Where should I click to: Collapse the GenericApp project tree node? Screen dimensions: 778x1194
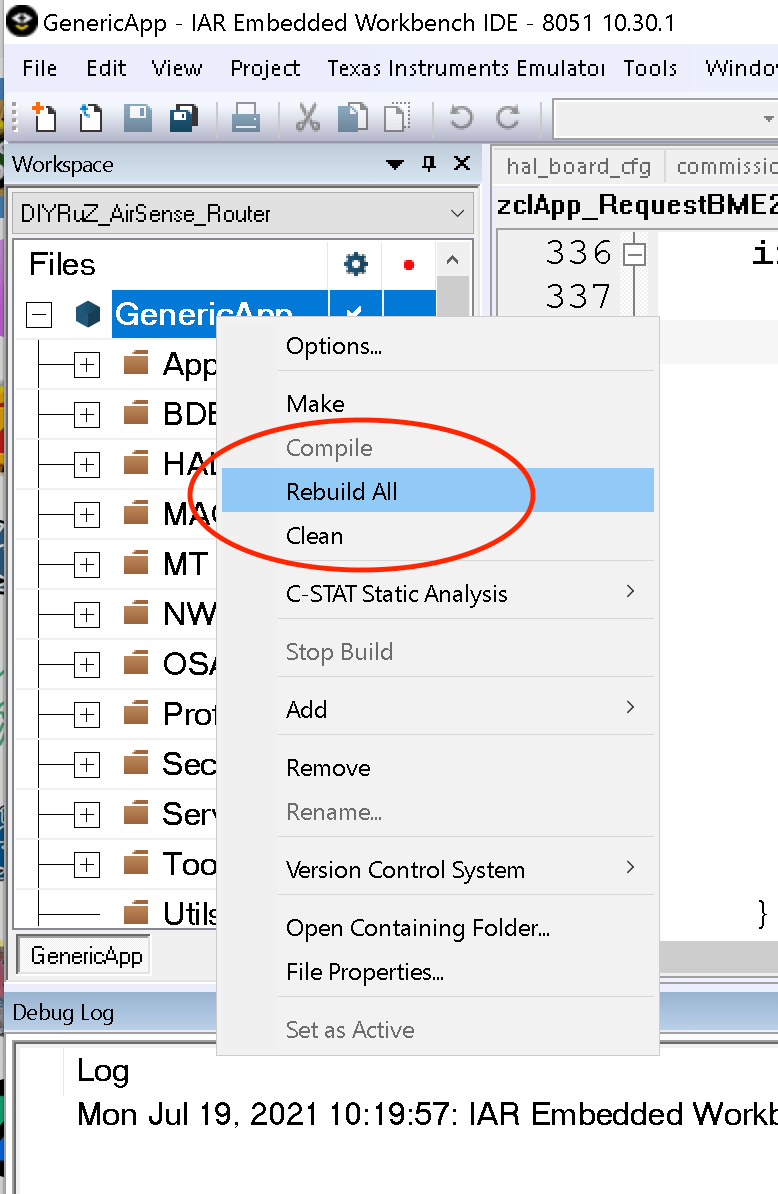click(39, 314)
